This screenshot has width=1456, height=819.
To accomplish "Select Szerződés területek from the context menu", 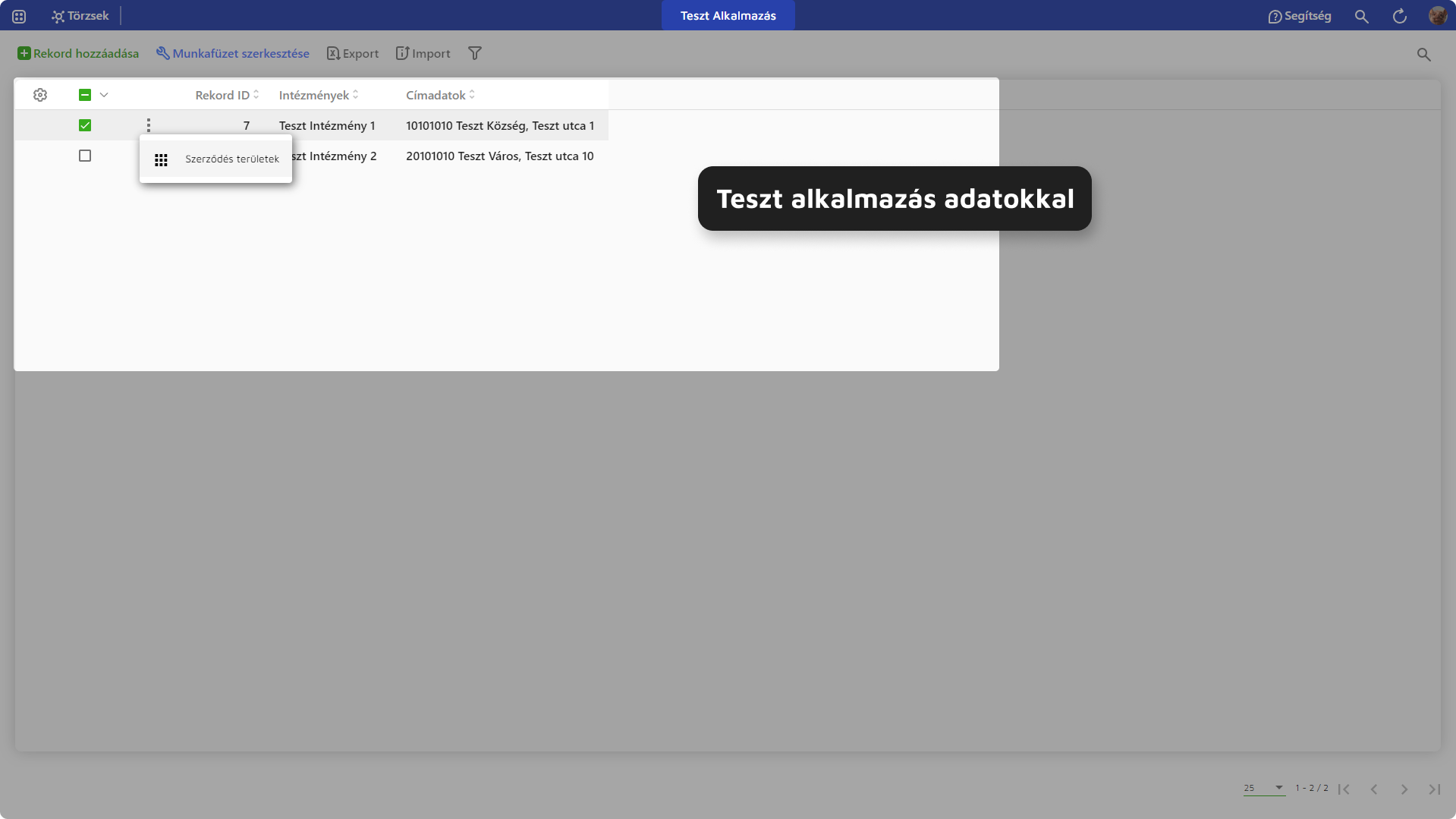I will [x=216, y=159].
